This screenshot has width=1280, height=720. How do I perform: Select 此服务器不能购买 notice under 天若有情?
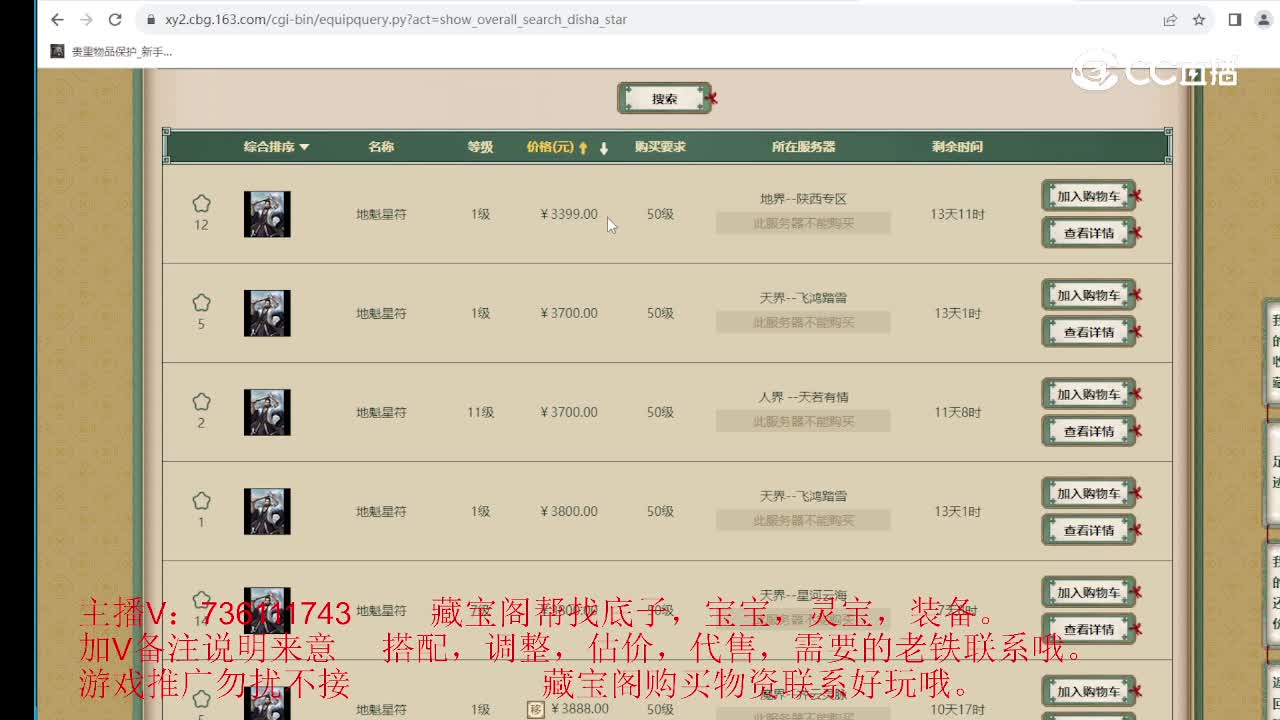pos(803,421)
